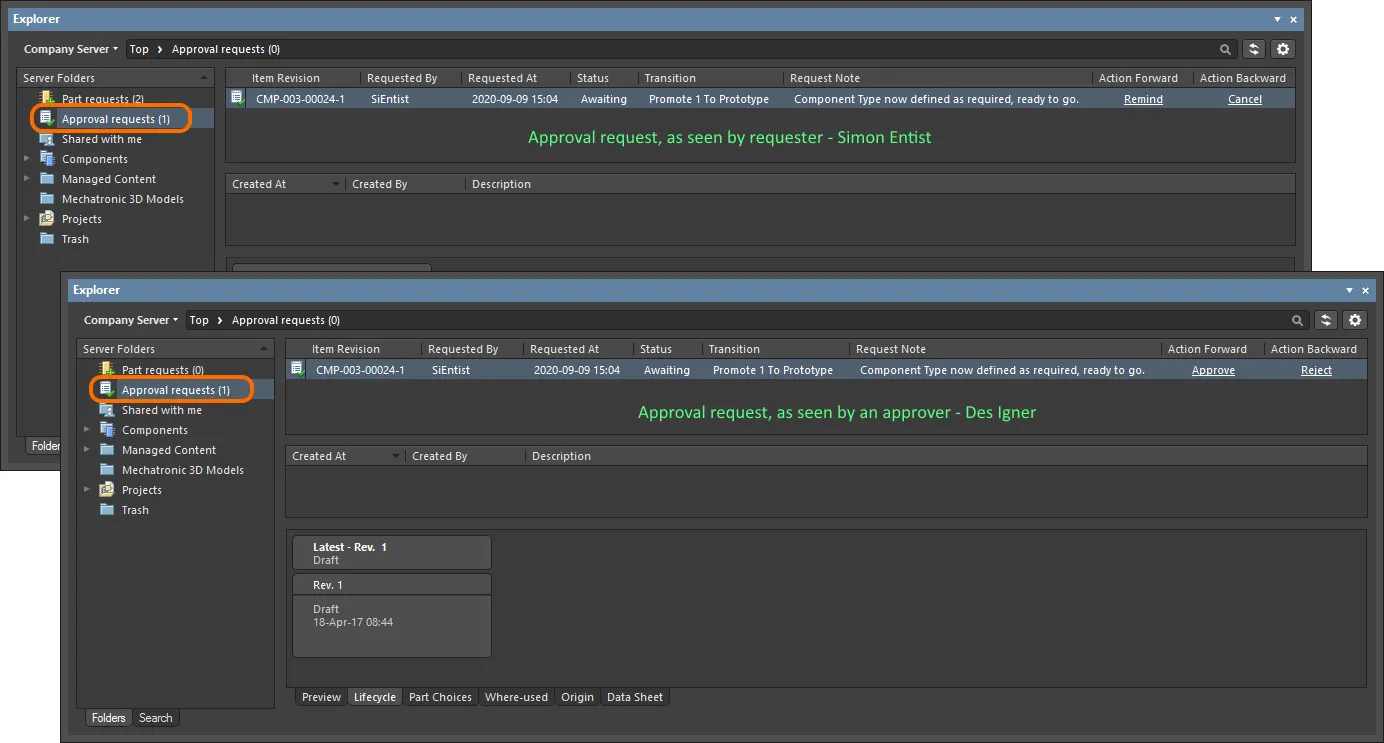Click Remind link in requester's view
This screenshot has width=1384, height=743.
[x=1143, y=99]
